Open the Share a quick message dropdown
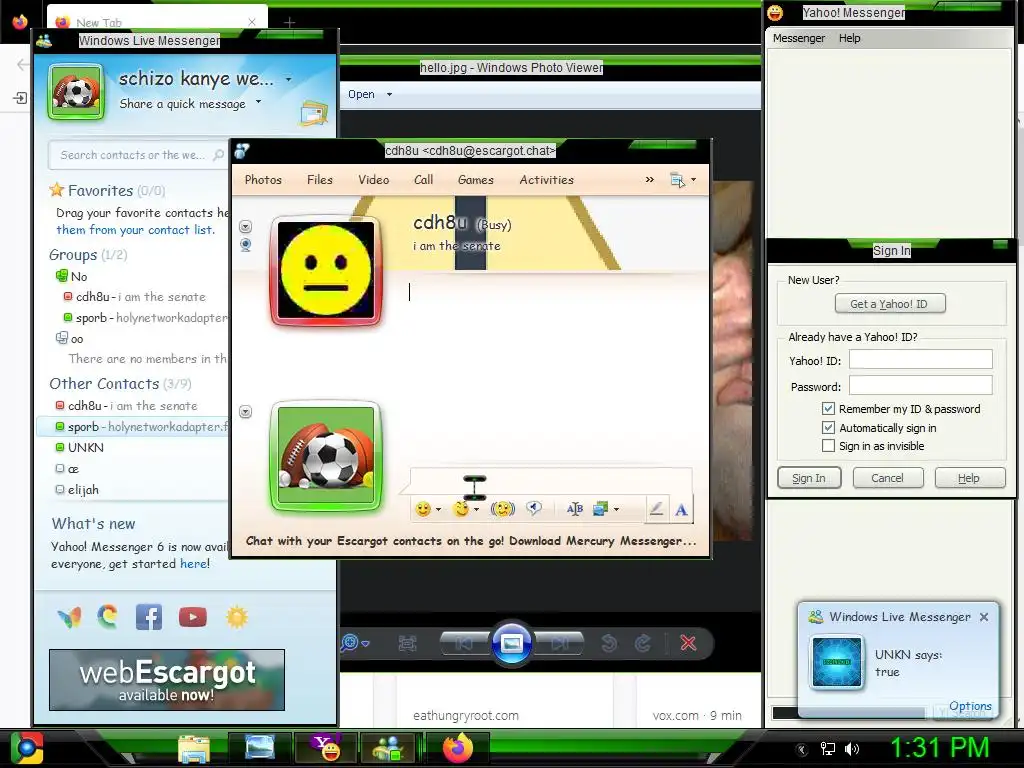Viewport: 1024px width, 768px height. (259, 102)
